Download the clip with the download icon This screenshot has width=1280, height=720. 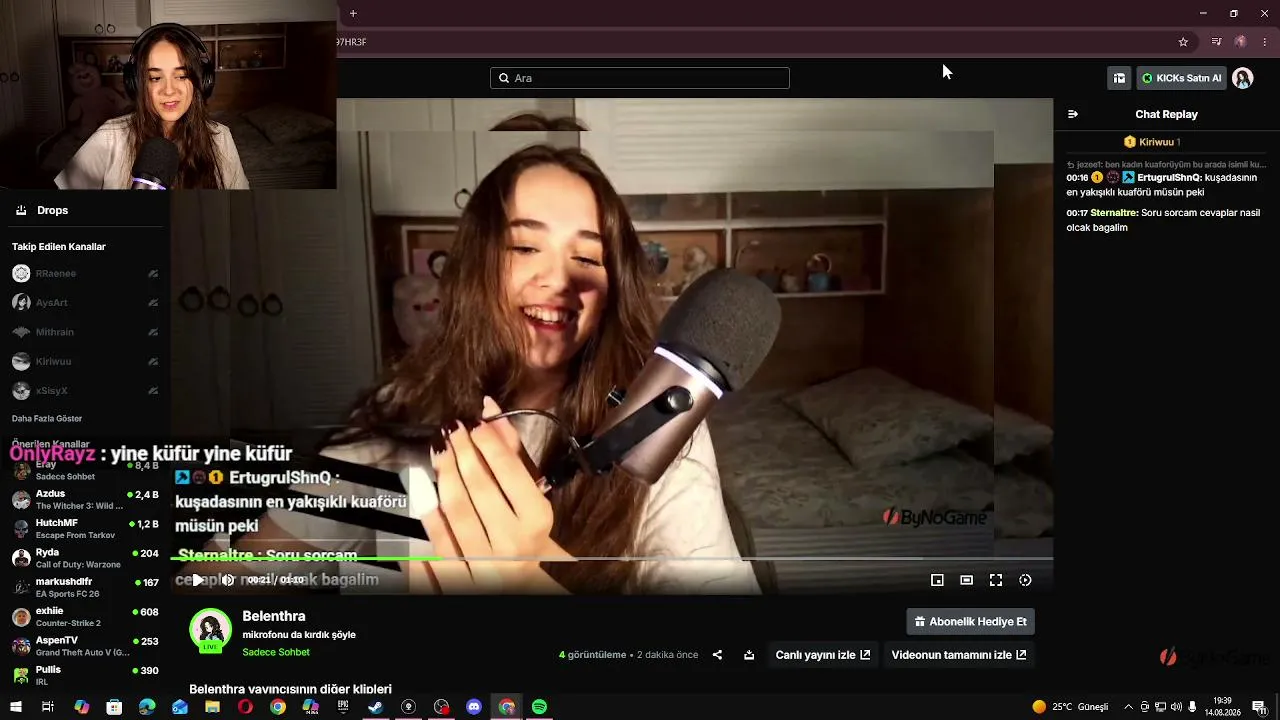749,655
